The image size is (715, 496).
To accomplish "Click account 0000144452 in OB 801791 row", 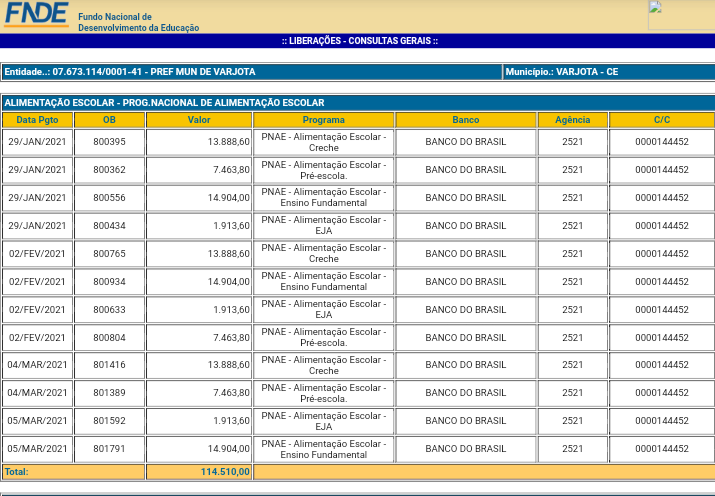I will 662,449.
